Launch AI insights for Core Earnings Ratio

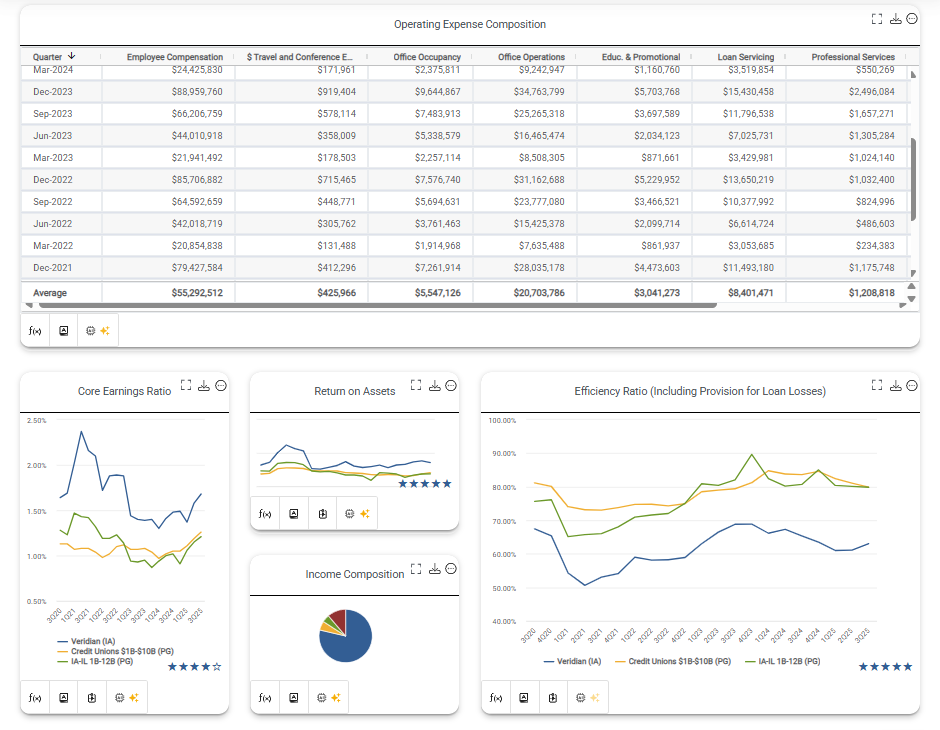tap(126, 698)
